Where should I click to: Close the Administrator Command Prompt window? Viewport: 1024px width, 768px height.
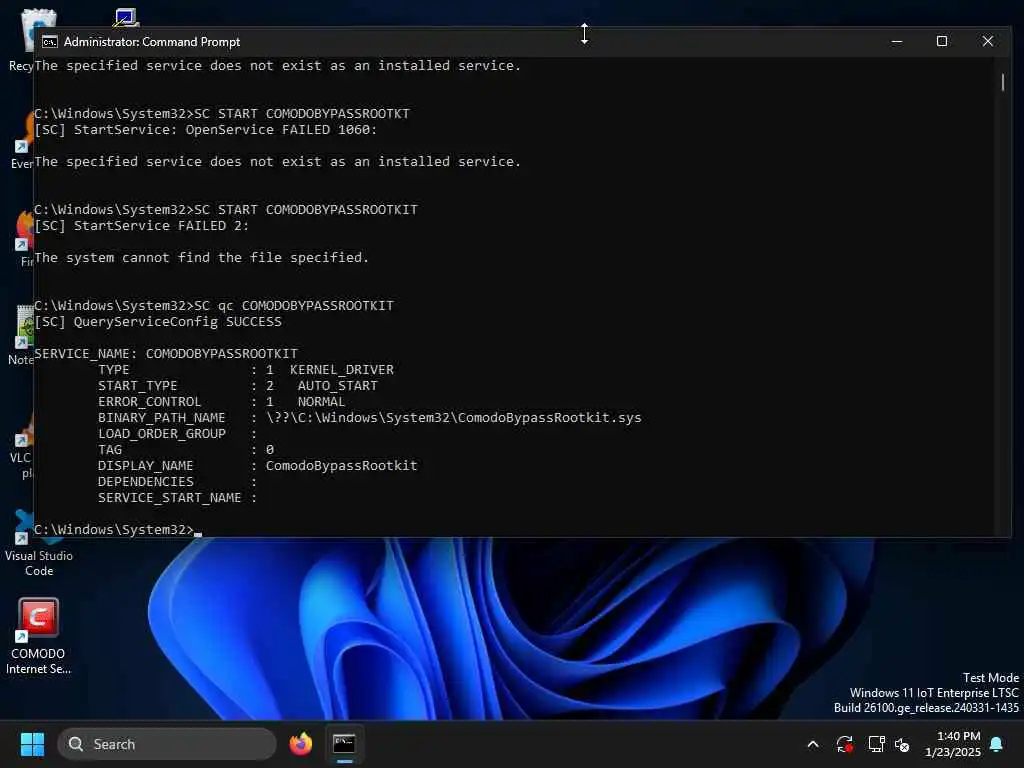pyautogui.click(x=987, y=42)
